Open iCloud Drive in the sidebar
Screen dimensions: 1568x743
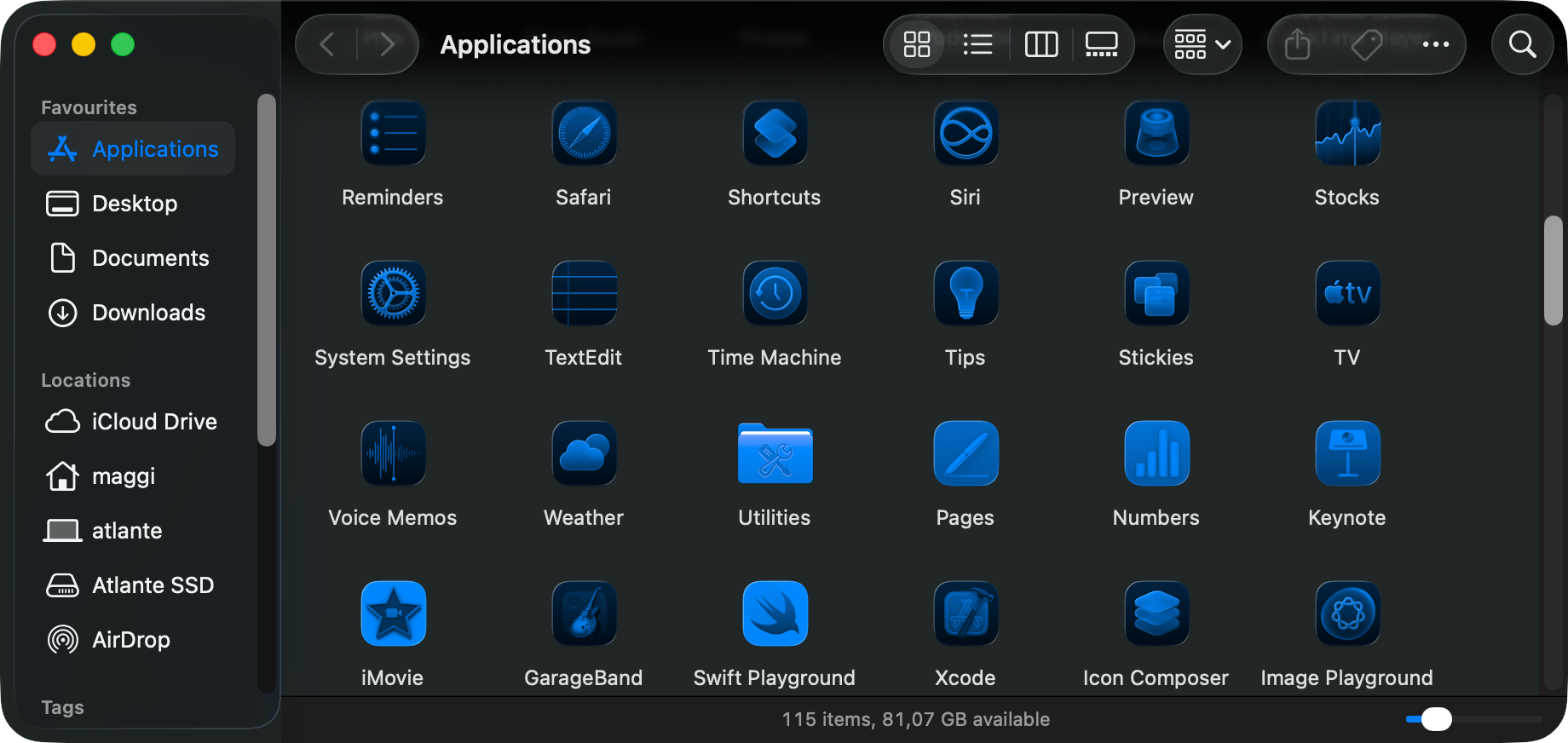[133, 422]
